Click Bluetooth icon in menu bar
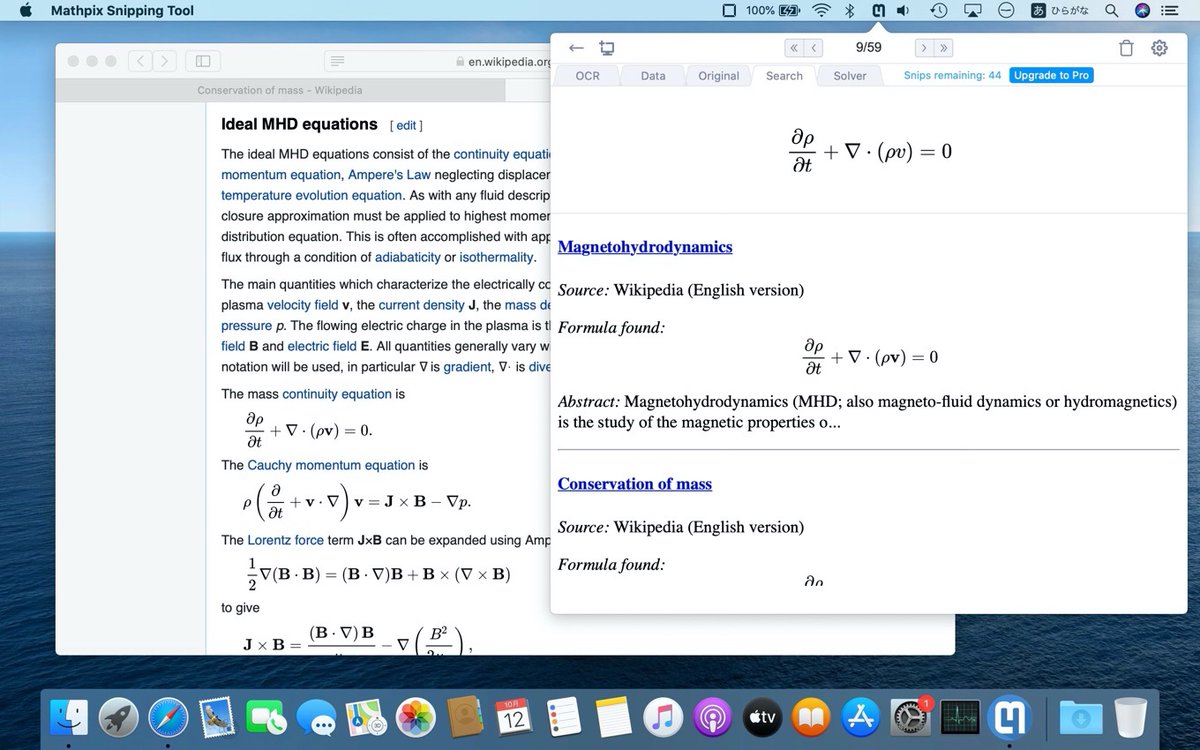The image size is (1200, 750). (x=851, y=11)
